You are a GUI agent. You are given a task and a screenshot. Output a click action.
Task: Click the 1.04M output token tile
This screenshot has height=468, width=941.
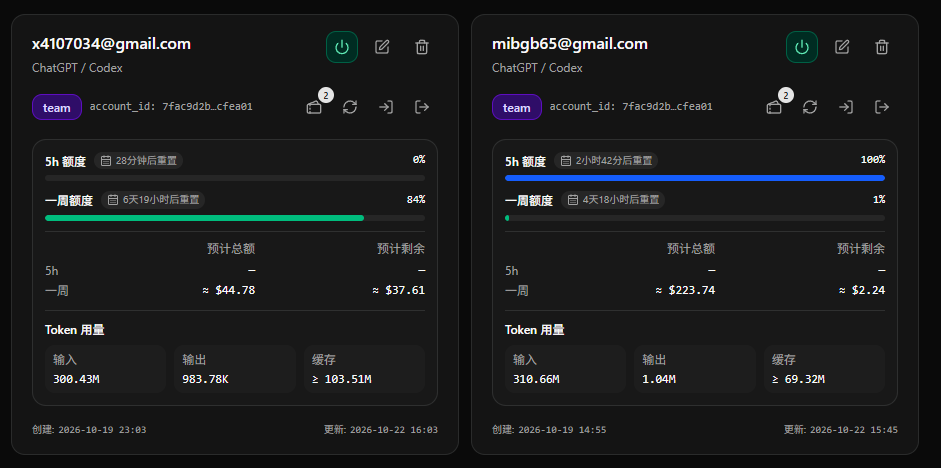coord(695,369)
